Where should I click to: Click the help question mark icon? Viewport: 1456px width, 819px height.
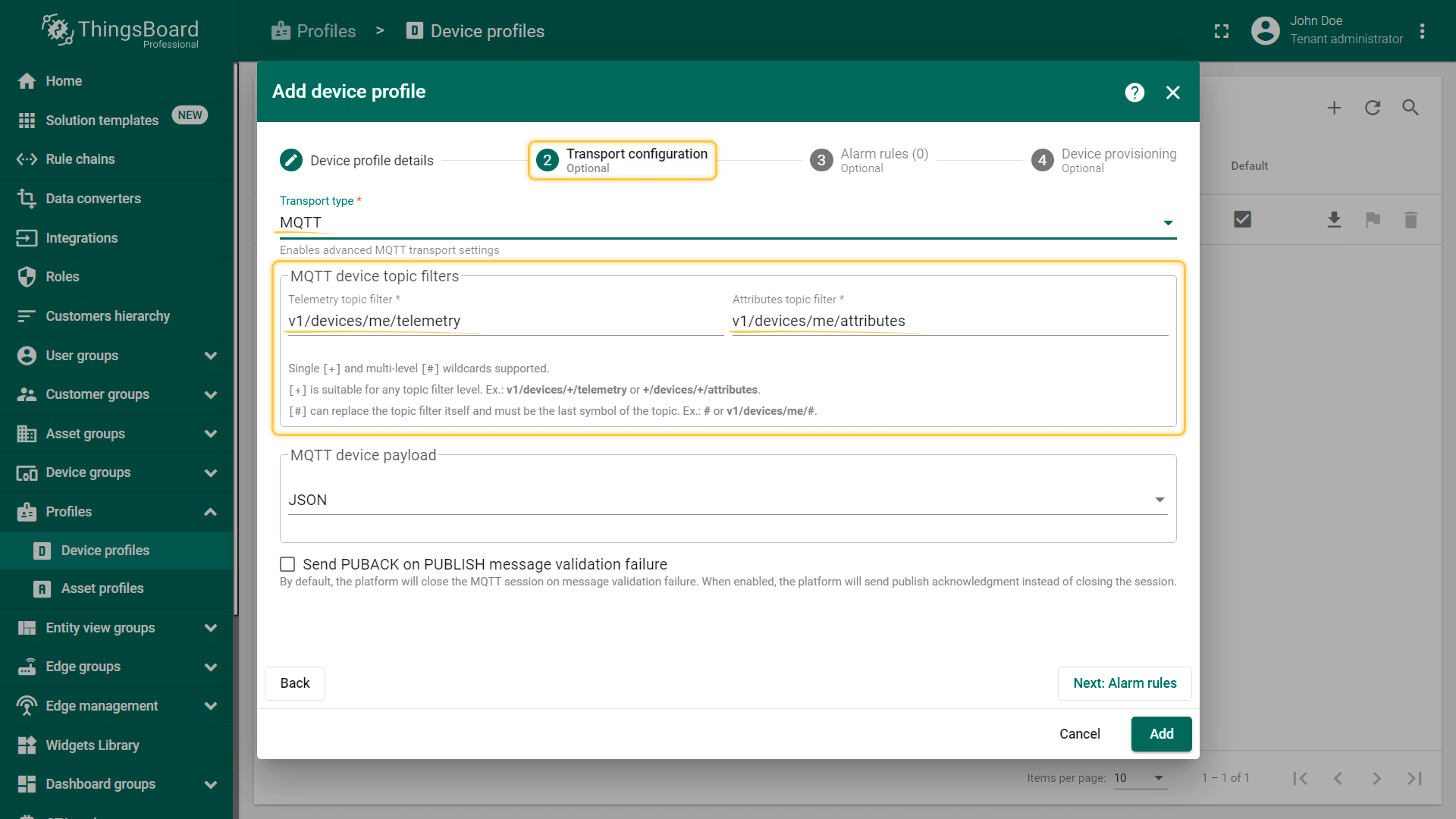[x=1134, y=93]
